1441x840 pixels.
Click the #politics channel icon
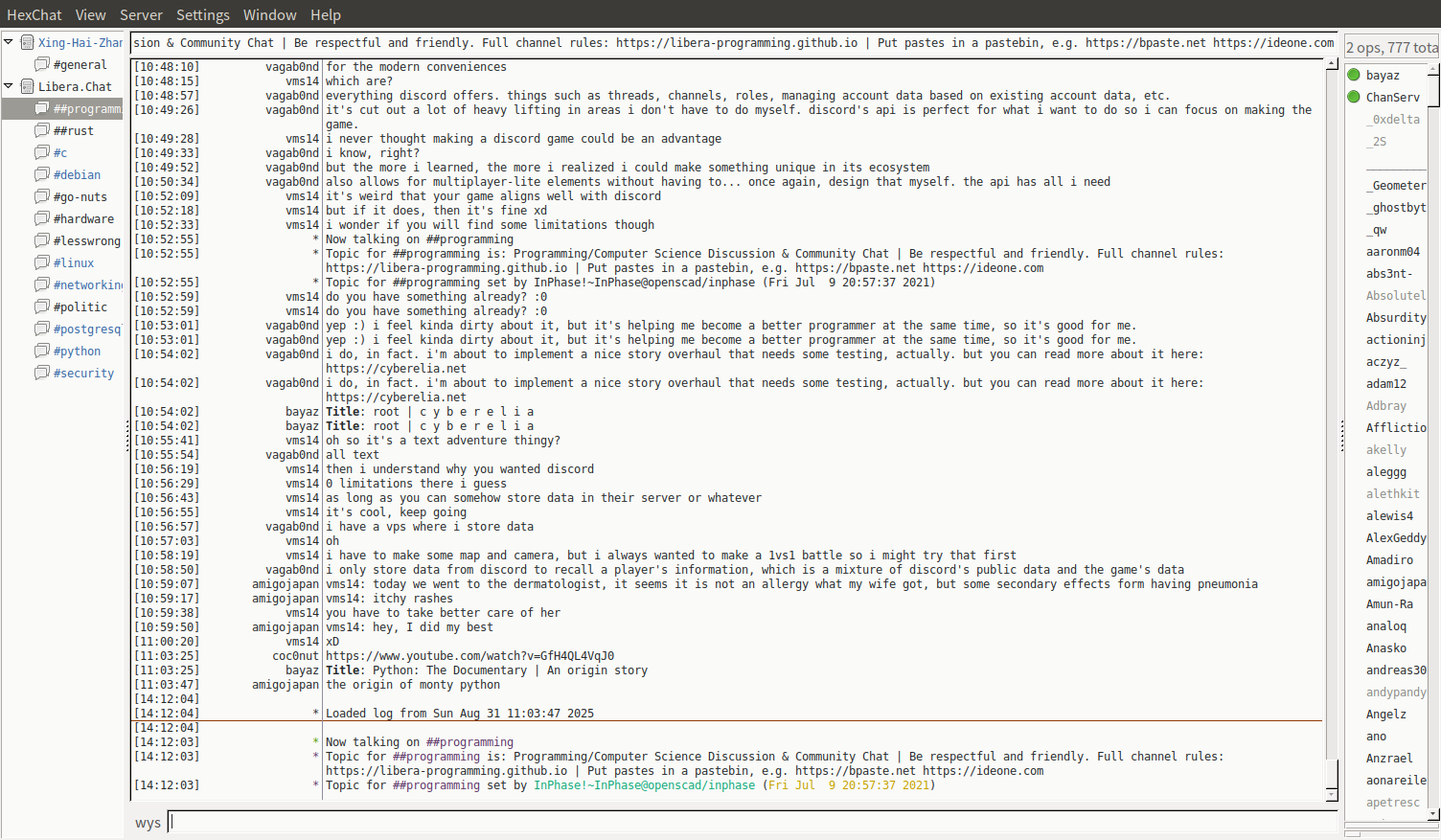pyautogui.click(x=42, y=306)
